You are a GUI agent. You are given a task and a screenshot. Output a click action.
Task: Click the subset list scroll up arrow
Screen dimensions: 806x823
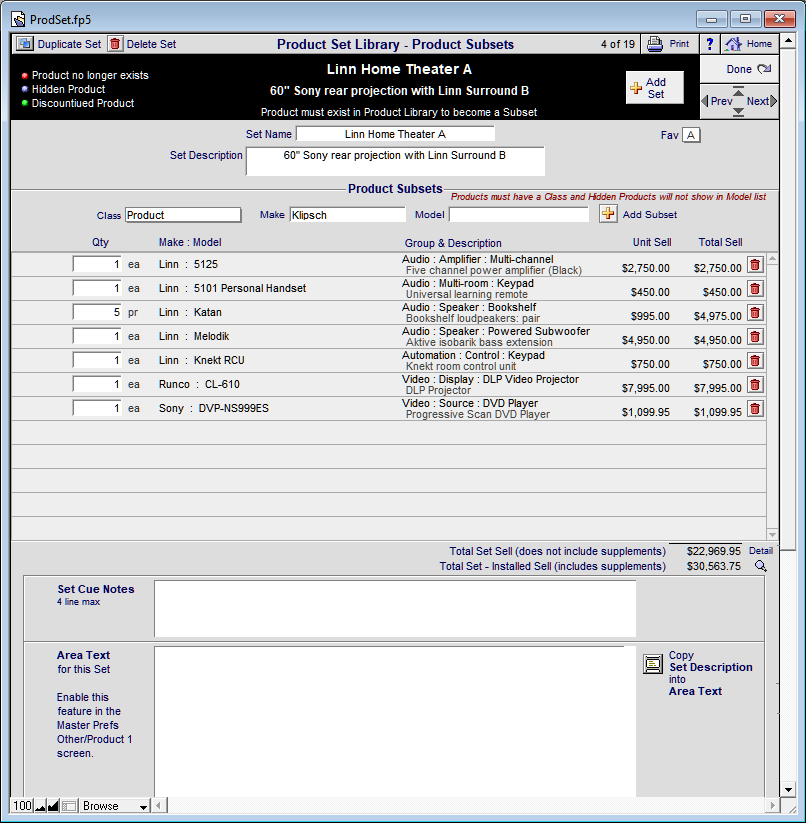(772, 259)
